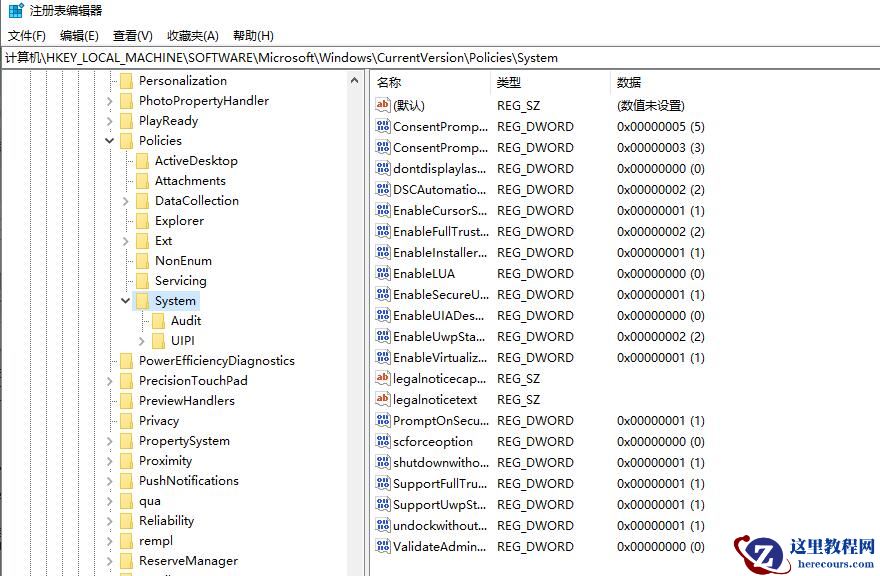Collapse the Policies key
The height and width of the screenshot is (576, 880).
(x=109, y=140)
